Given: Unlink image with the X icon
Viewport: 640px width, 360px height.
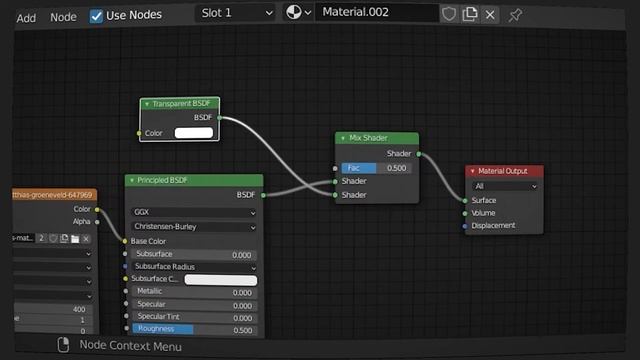Looking at the screenshot, I should (86, 239).
